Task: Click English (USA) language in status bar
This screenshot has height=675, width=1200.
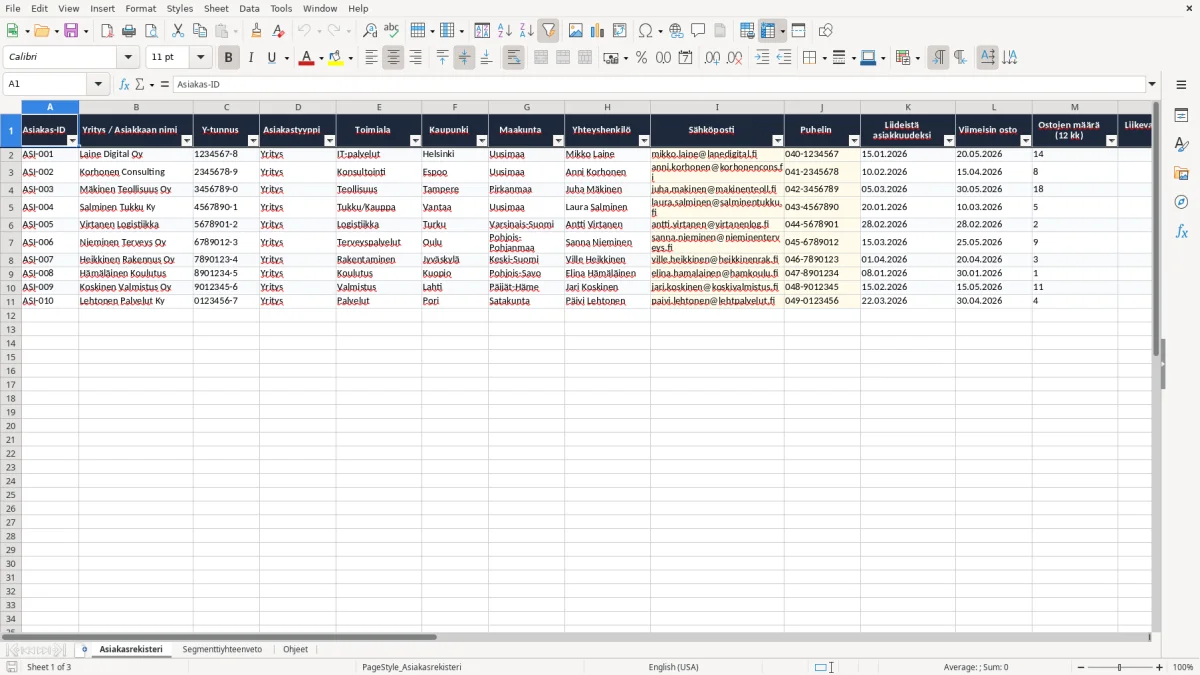Action: coord(674,667)
